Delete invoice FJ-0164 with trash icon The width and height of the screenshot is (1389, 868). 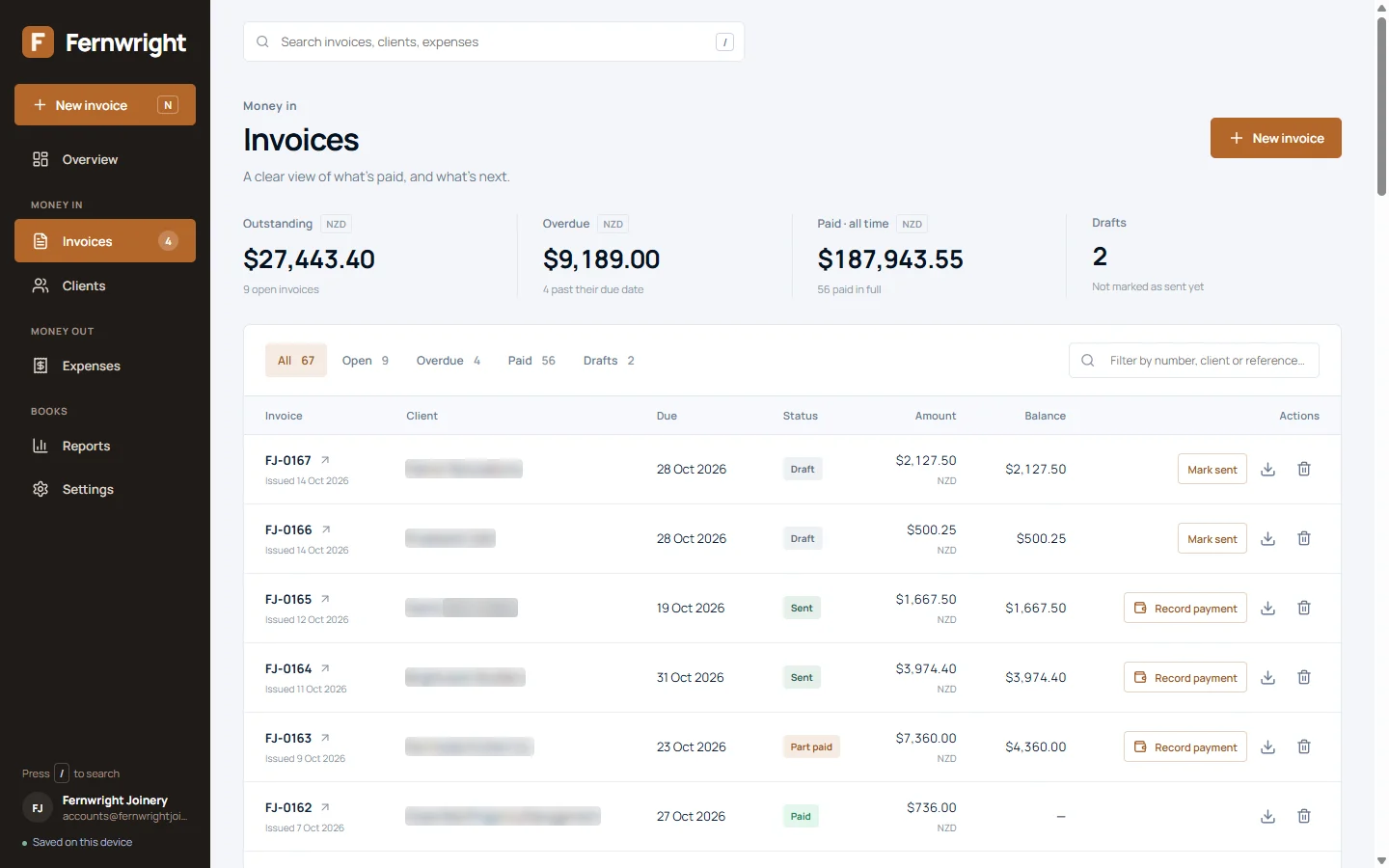(x=1304, y=677)
